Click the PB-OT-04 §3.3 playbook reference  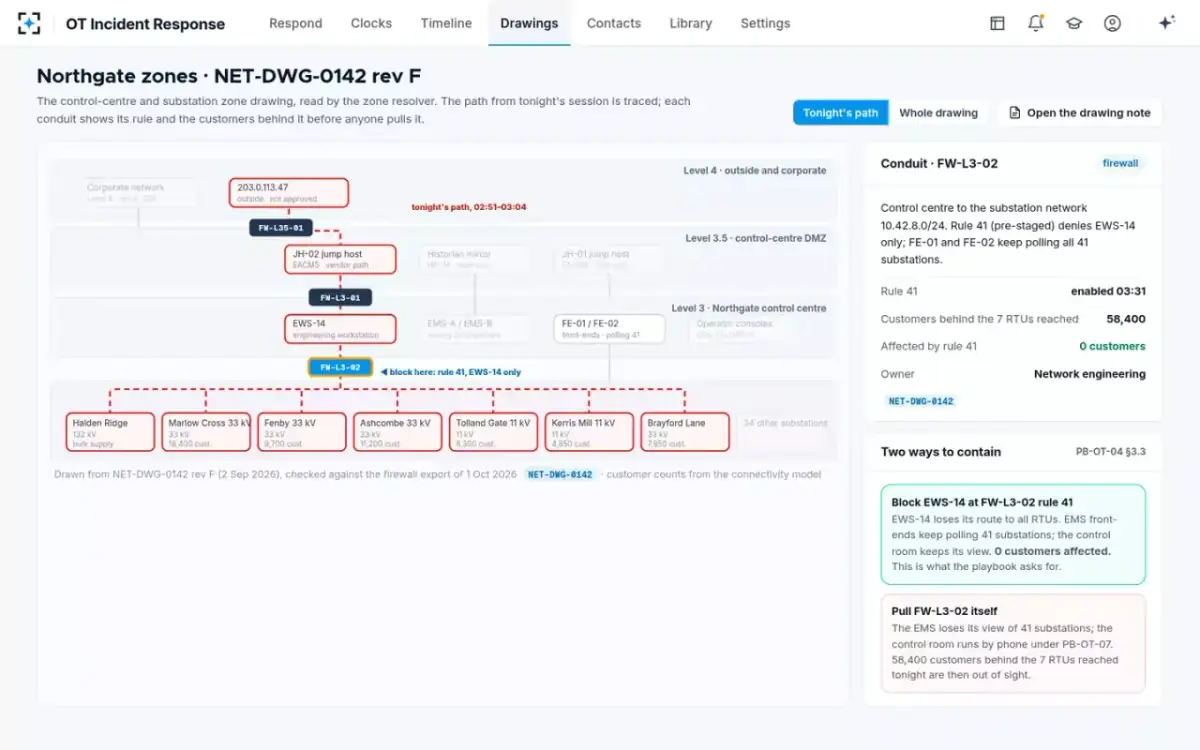point(1111,452)
